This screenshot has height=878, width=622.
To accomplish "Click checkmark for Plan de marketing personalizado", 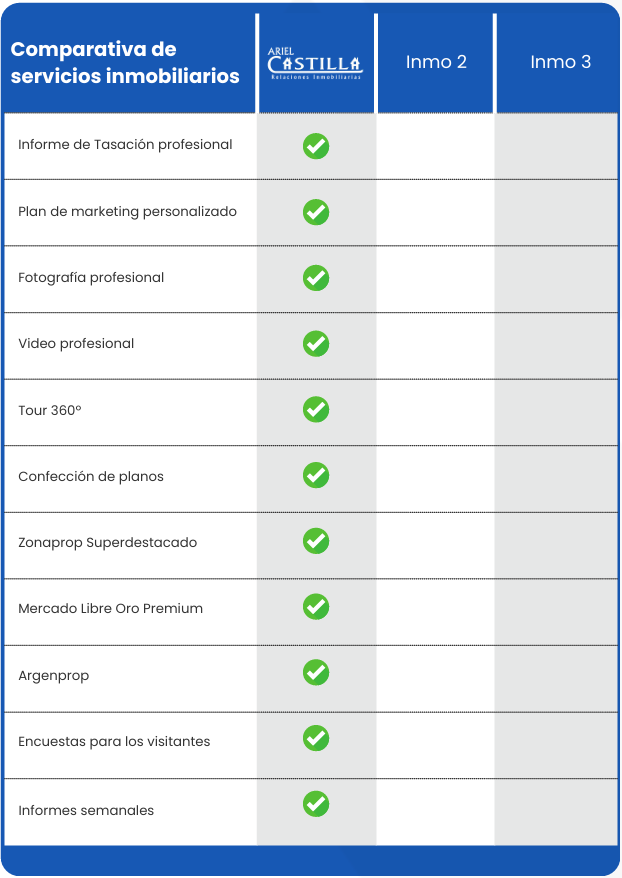I will coord(316,212).
